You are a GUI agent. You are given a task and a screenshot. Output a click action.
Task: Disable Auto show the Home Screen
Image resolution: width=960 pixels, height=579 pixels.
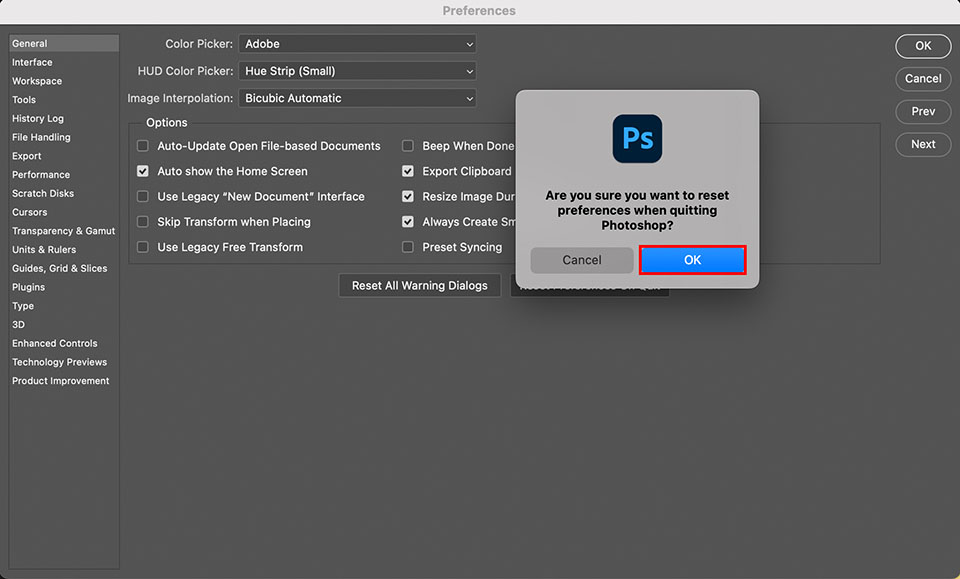[x=142, y=171]
